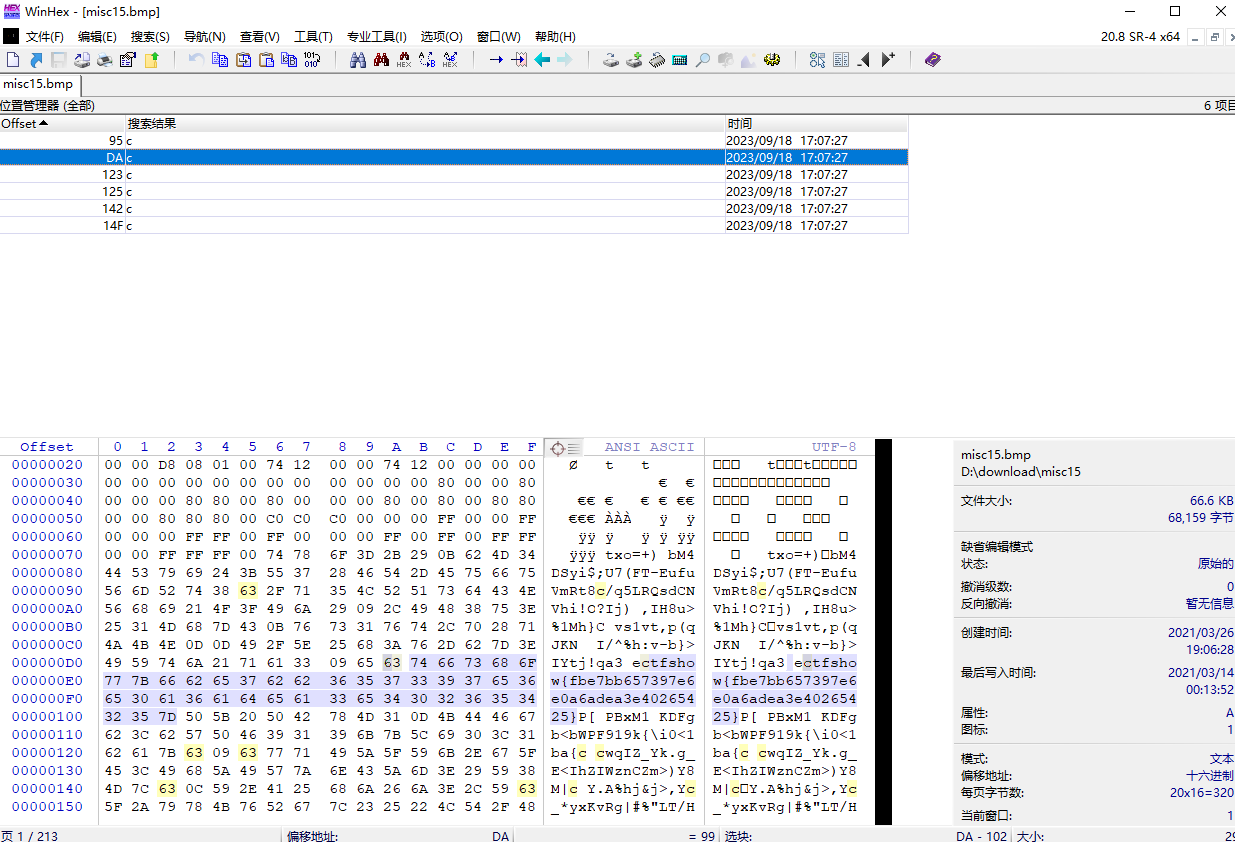Viewport: 1235px width, 842px height.
Task: Click the black left triangle toolbar icon
Action: [x=864, y=60]
